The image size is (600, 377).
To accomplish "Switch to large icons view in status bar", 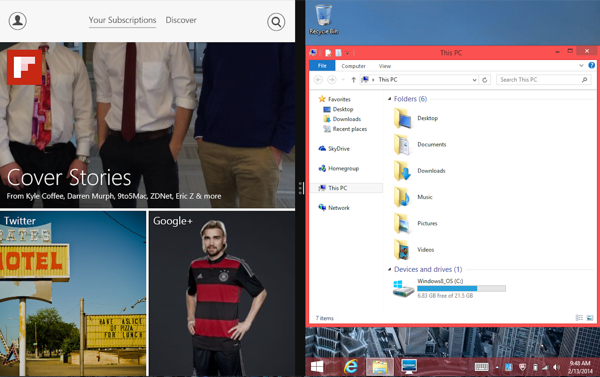I will (x=590, y=318).
